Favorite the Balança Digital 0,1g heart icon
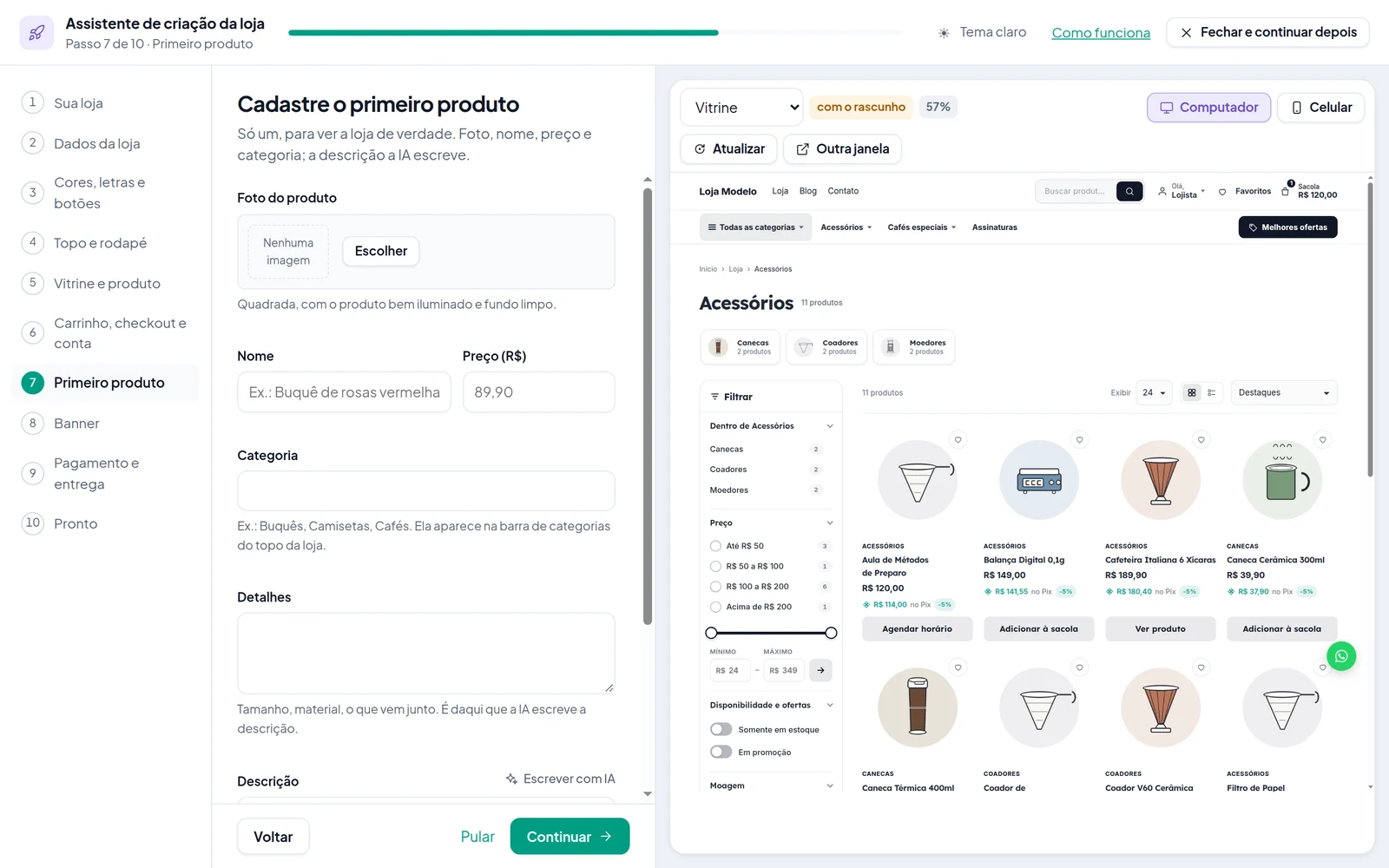 (x=1080, y=440)
